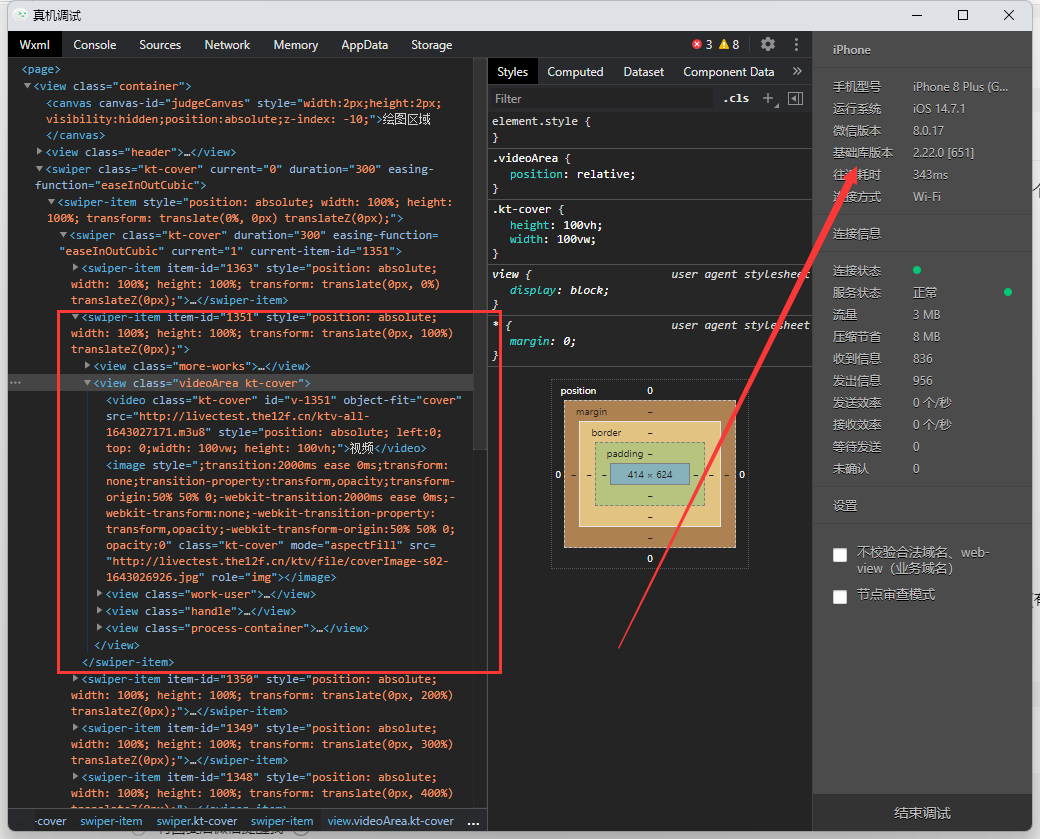The width and height of the screenshot is (1040, 839).
Task: Expand the view class="handle" node
Action: (x=99, y=610)
